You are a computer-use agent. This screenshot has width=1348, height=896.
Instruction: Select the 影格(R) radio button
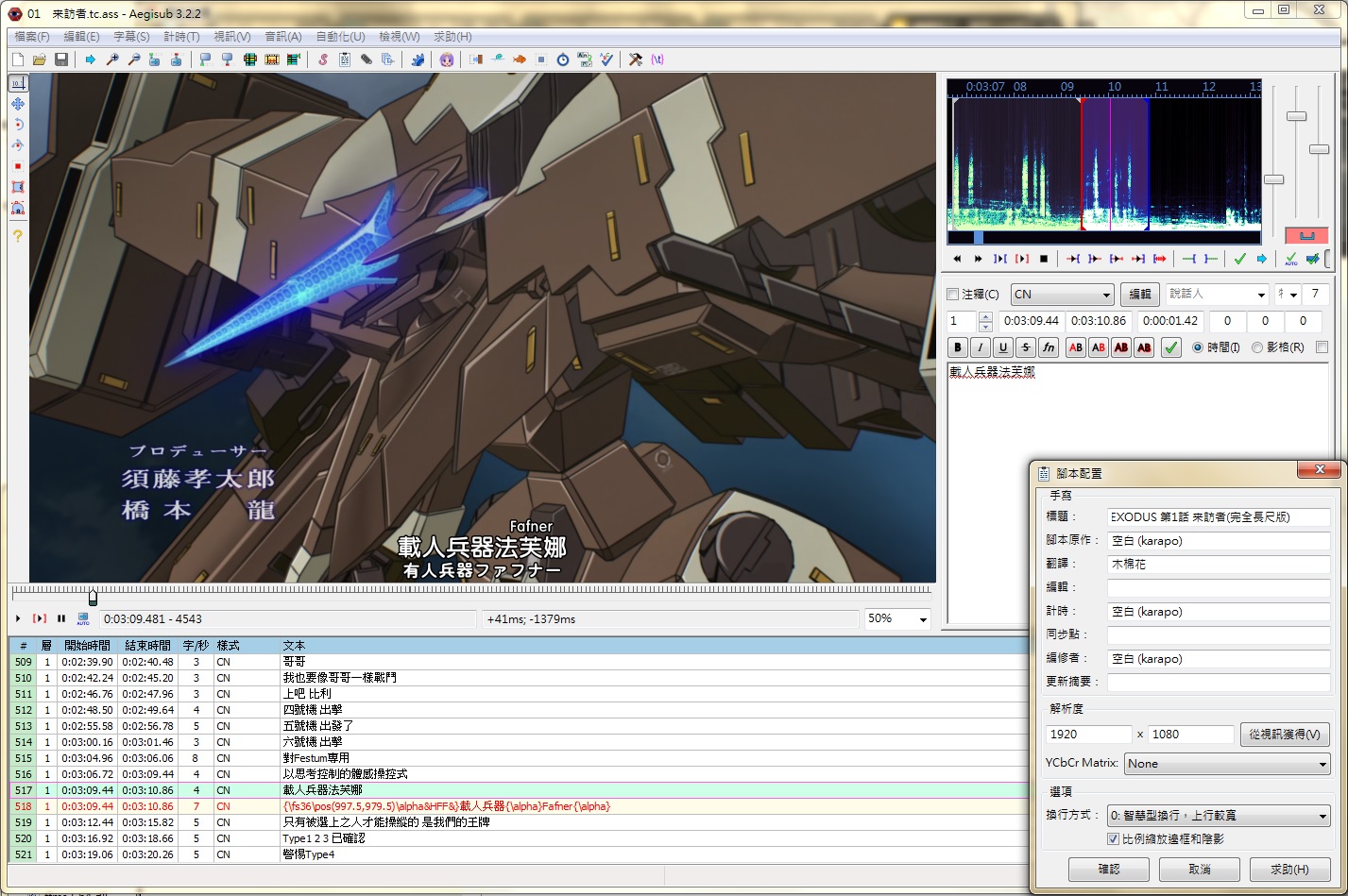pos(1257,347)
